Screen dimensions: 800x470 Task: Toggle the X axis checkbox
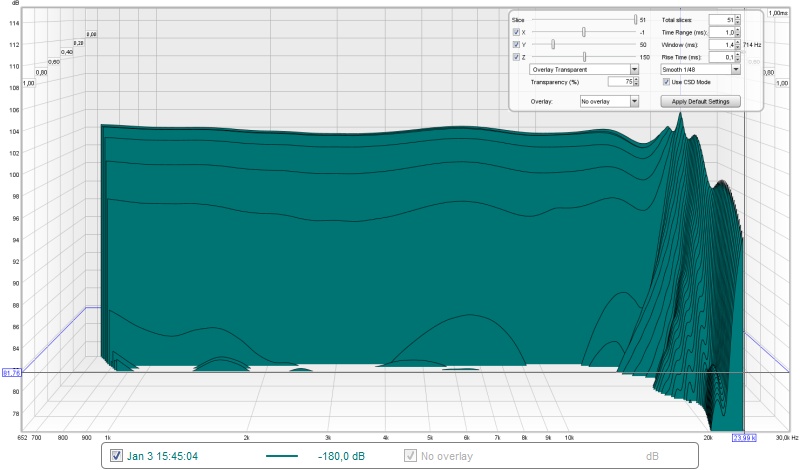pos(516,32)
